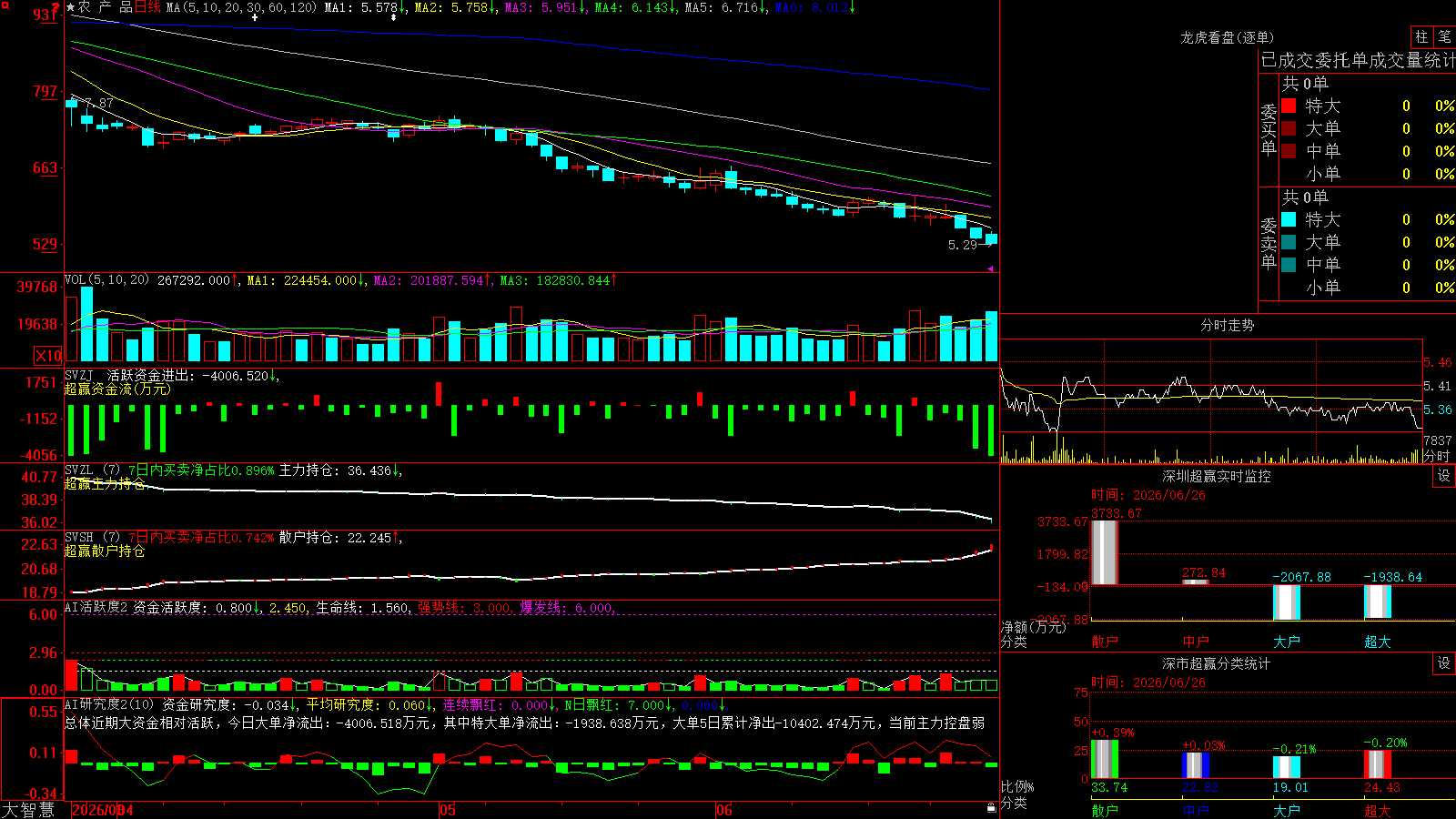
Task: Select the 日线 period label
Action: pyautogui.click(x=147, y=7)
